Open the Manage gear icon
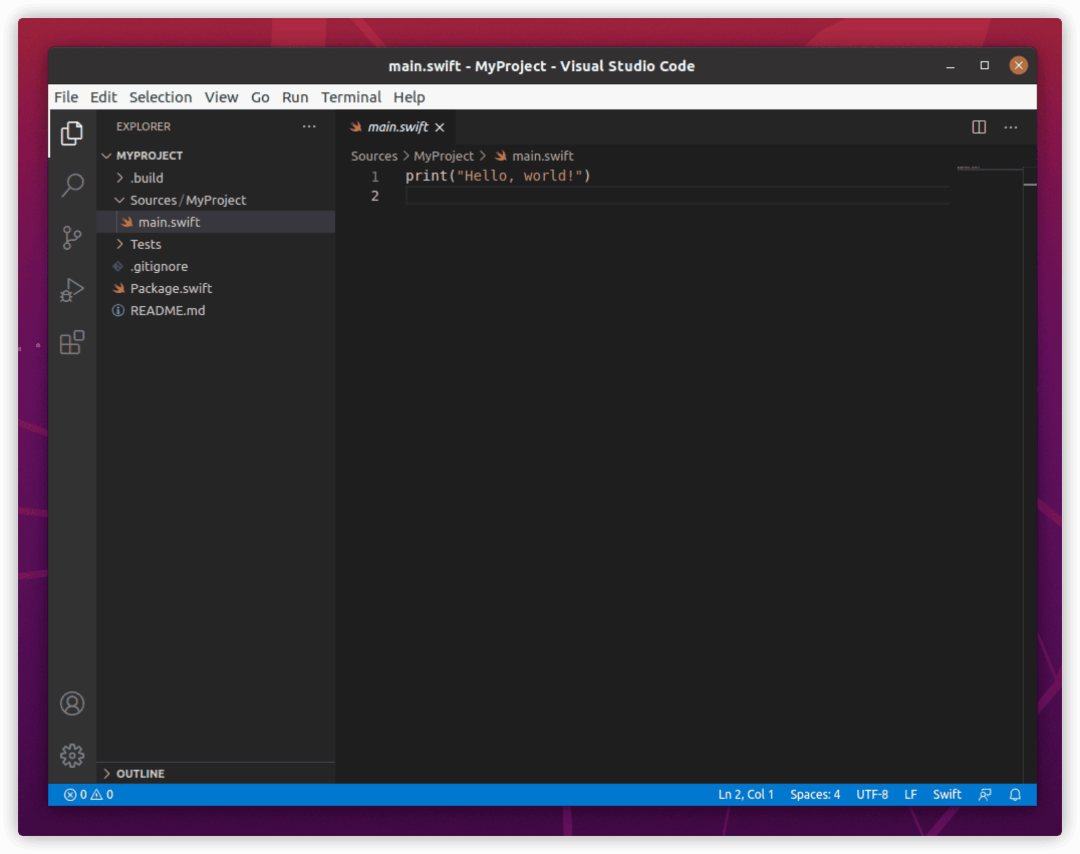This screenshot has width=1080, height=854. 72,755
